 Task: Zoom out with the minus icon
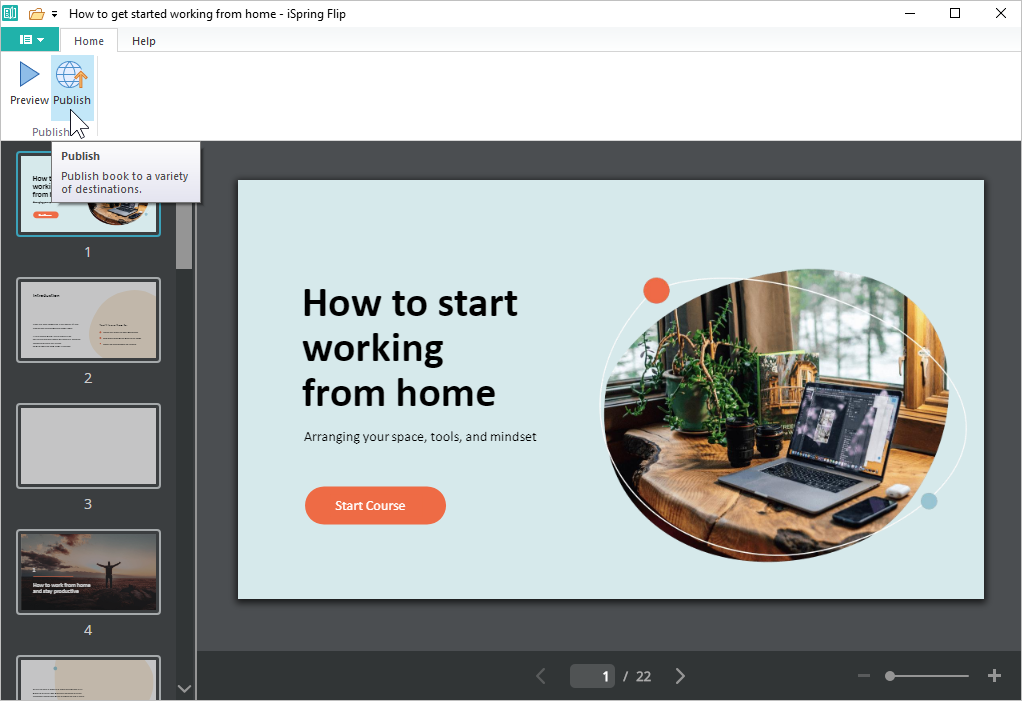click(x=864, y=676)
